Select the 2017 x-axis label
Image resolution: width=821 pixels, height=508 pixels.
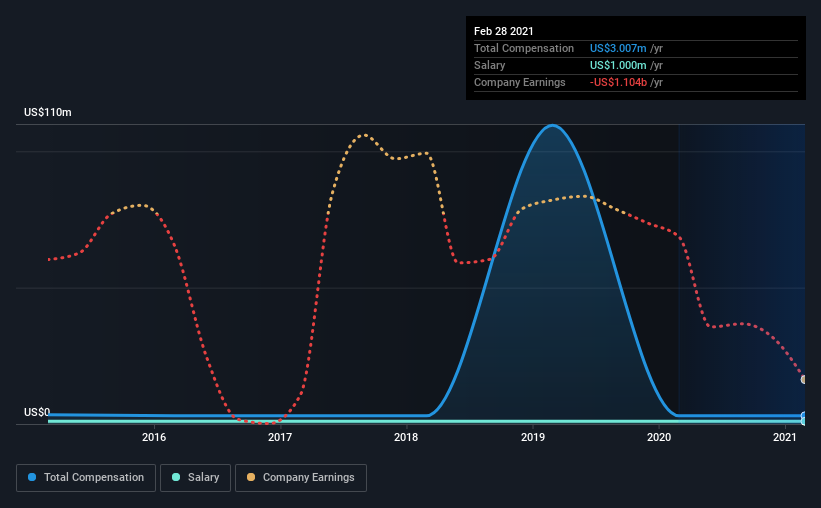[x=280, y=437]
